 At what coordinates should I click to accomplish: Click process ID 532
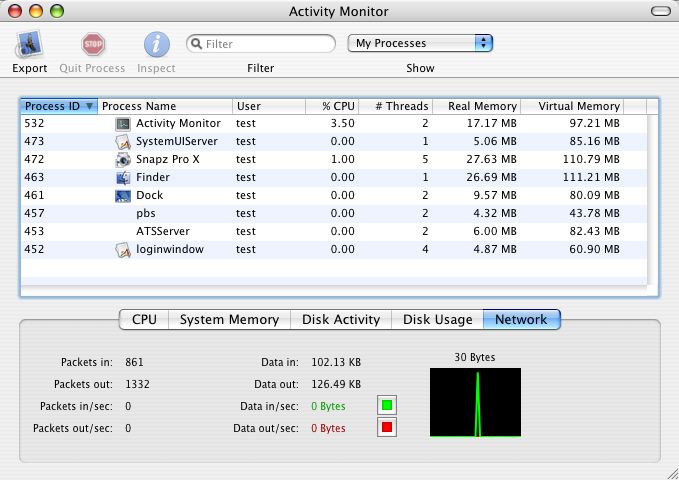coord(34,123)
